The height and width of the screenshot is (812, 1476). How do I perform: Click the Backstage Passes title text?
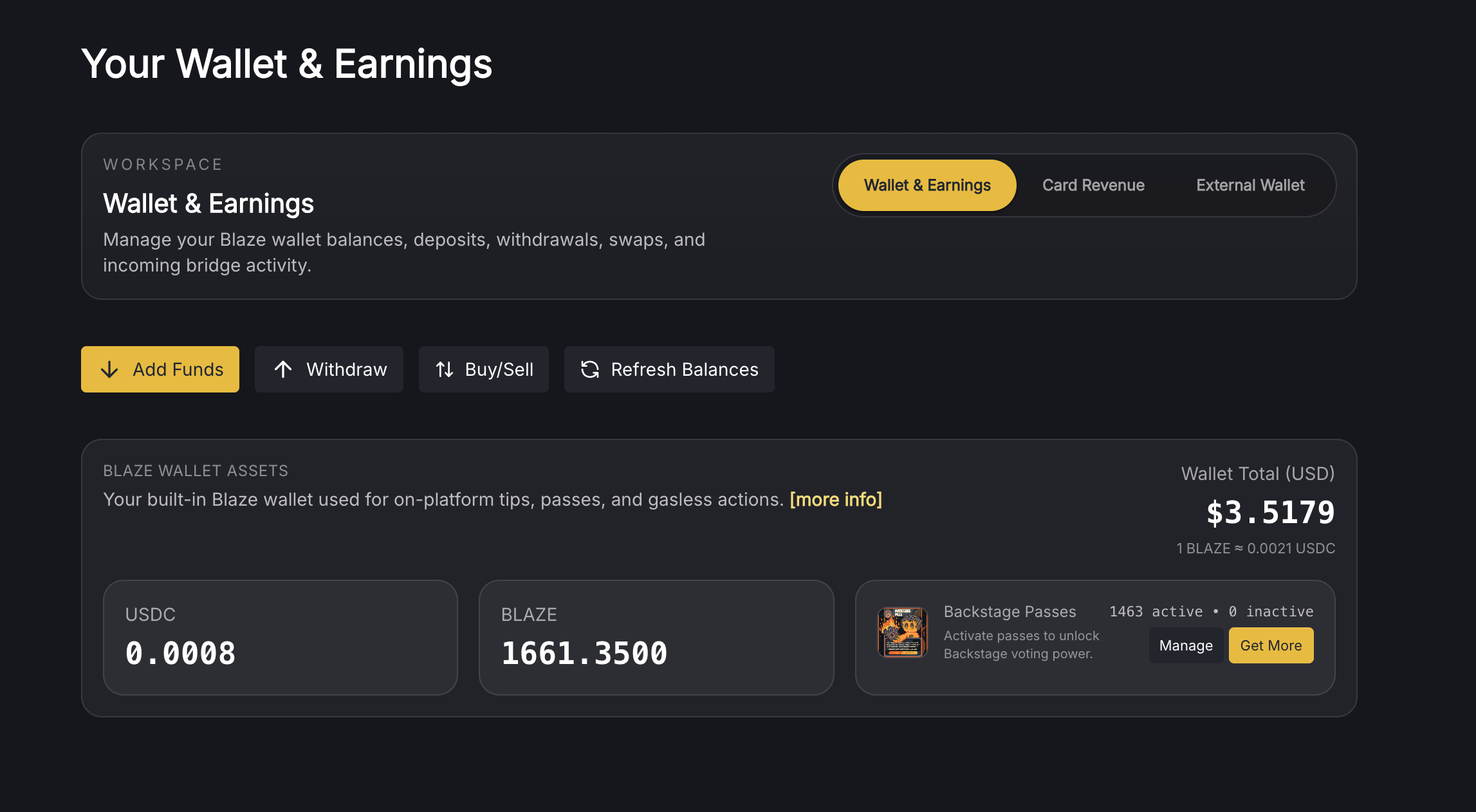point(1010,611)
